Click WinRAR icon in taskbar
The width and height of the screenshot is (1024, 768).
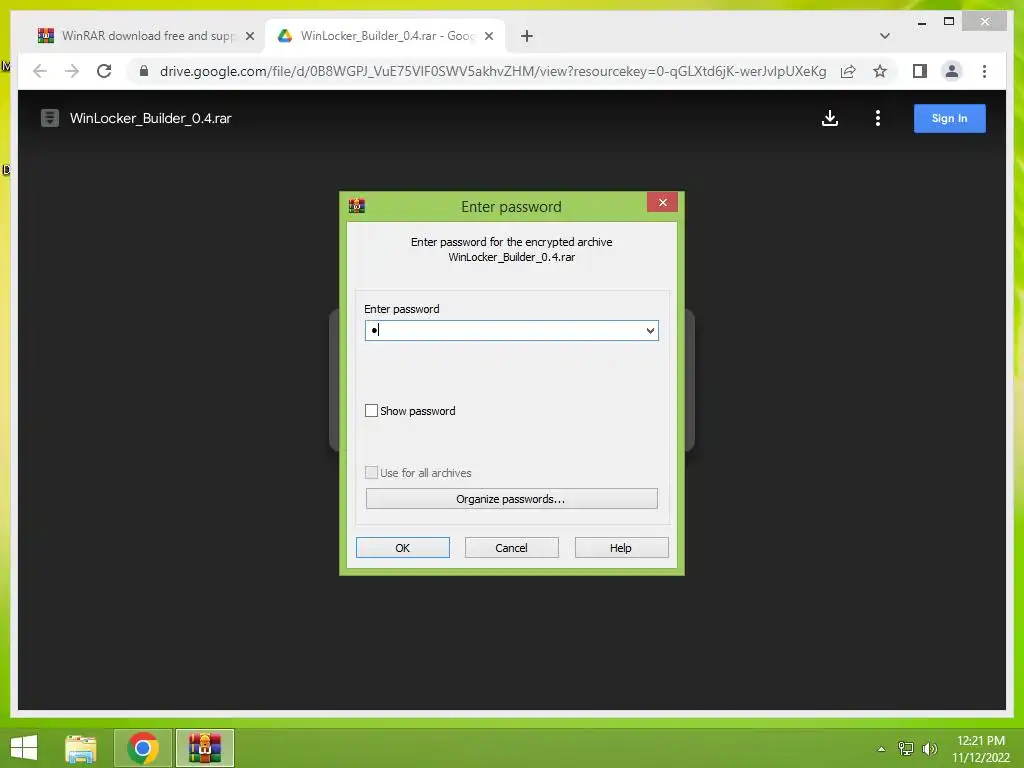tap(204, 748)
